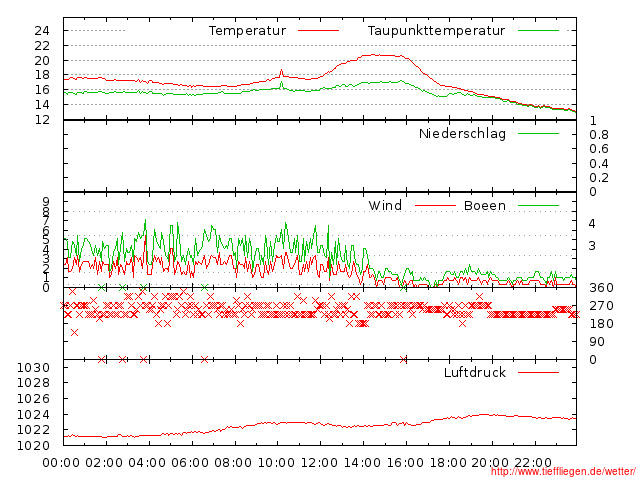Click the 12 temperature axis value

42,120
